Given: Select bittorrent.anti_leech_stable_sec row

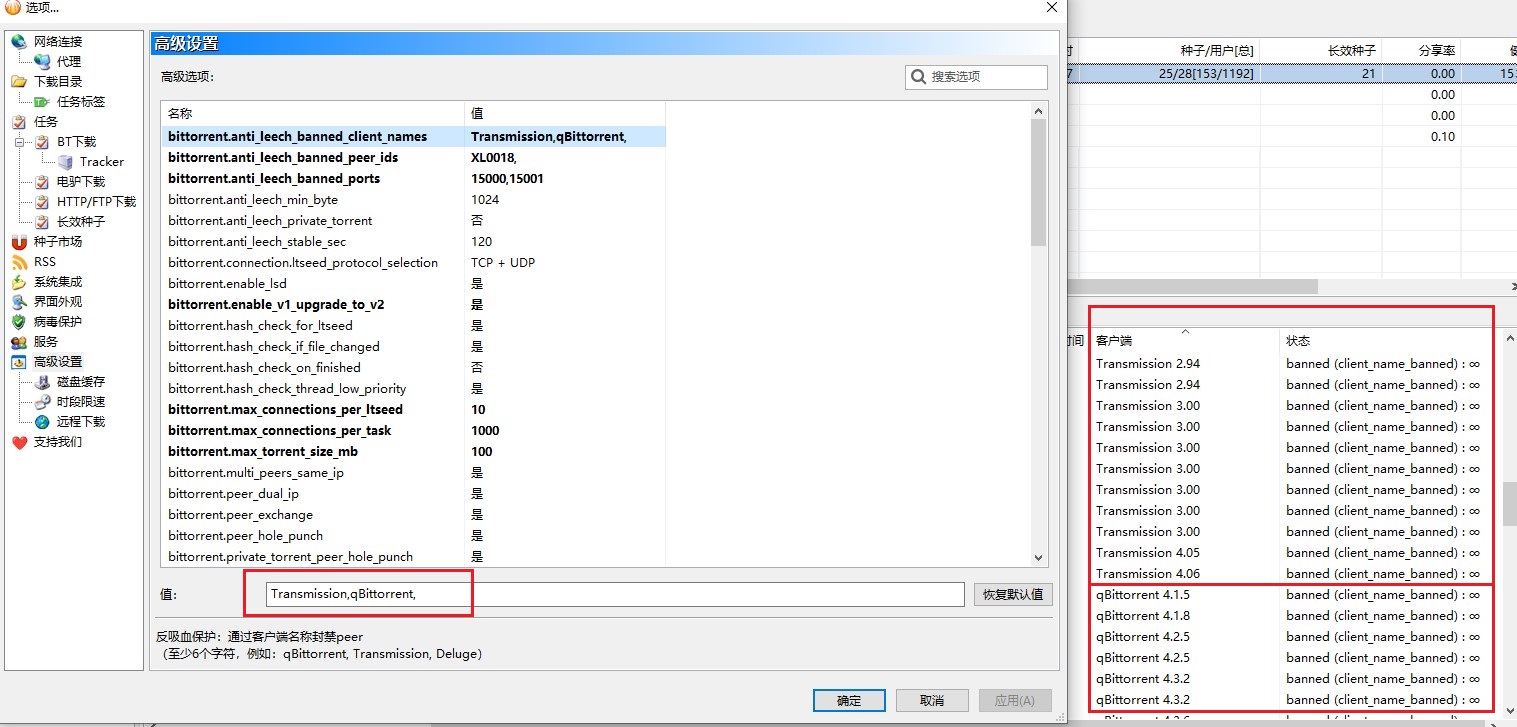Looking at the screenshot, I should pos(413,241).
